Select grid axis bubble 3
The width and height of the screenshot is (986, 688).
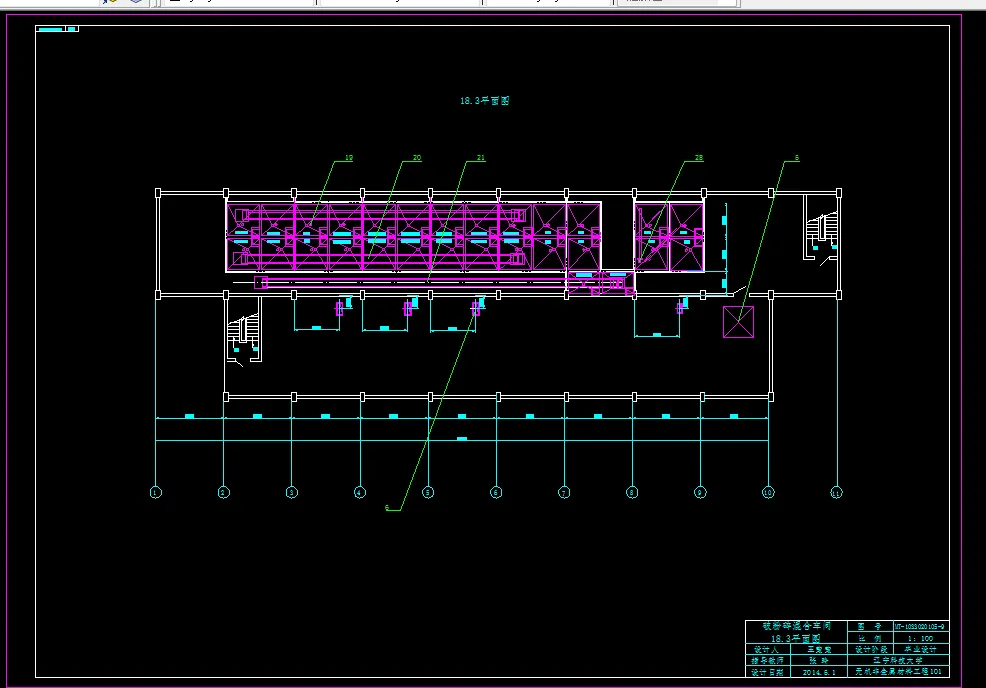292,492
